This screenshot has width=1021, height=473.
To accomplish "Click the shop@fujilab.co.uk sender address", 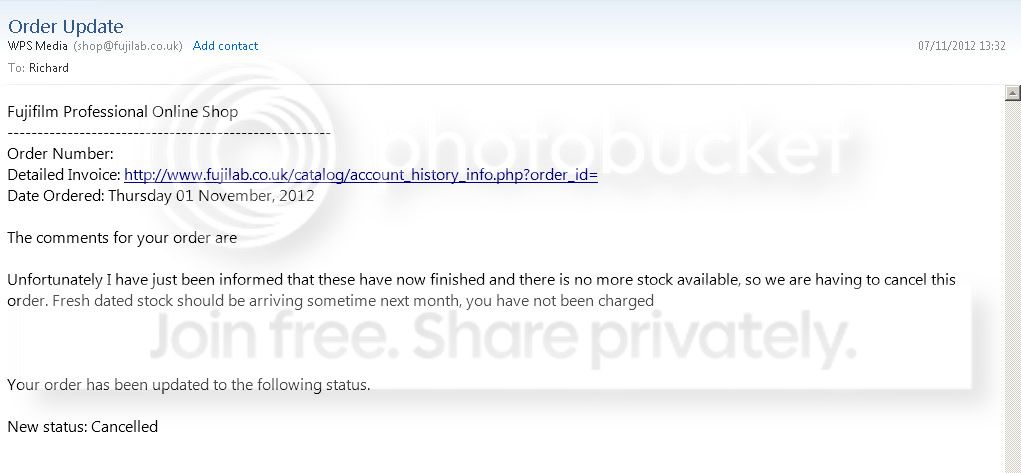I will click(x=128, y=46).
